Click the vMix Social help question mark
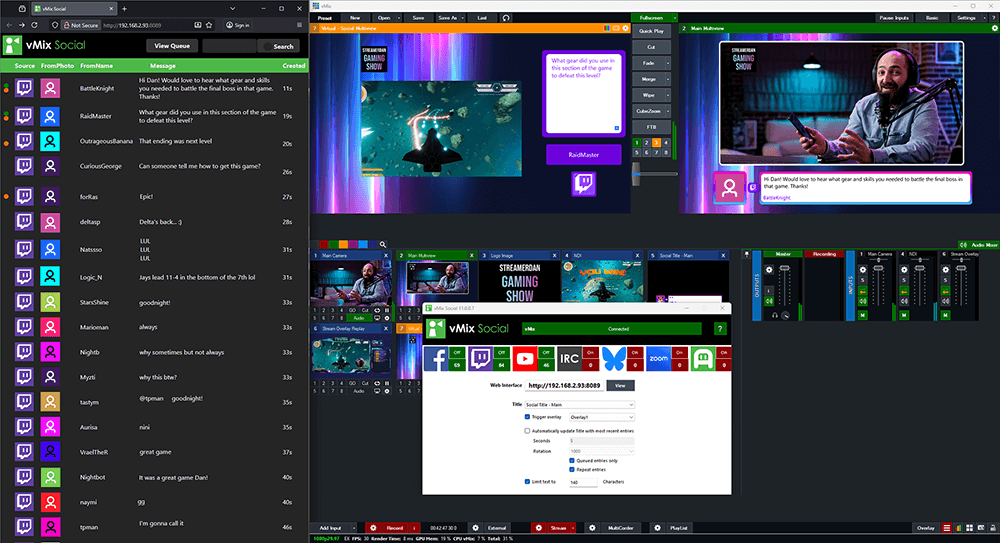Viewport: 1000px width, 543px height. coord(719,328)
